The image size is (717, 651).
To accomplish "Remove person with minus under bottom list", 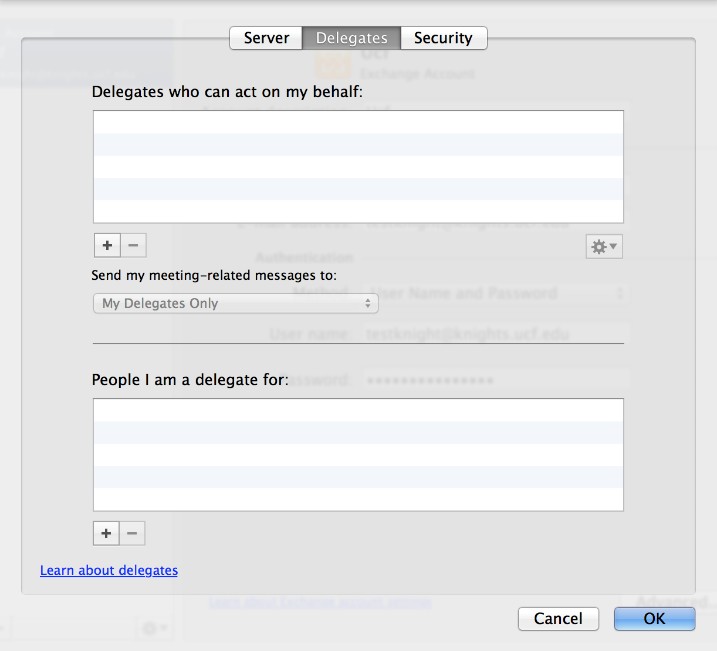I will pos(132,534).
